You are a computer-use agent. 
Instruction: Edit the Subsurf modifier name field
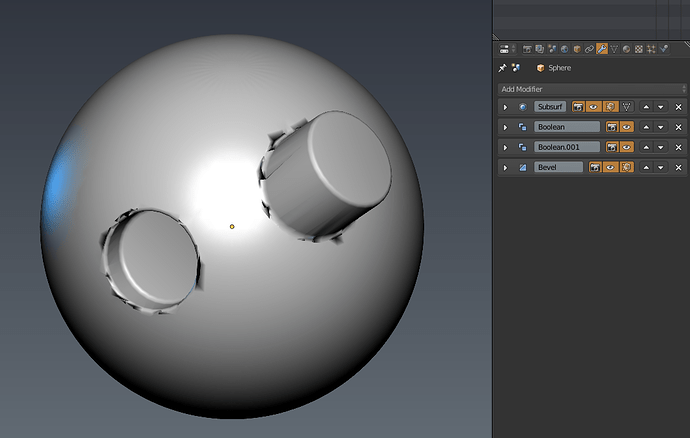pos(550,107)
